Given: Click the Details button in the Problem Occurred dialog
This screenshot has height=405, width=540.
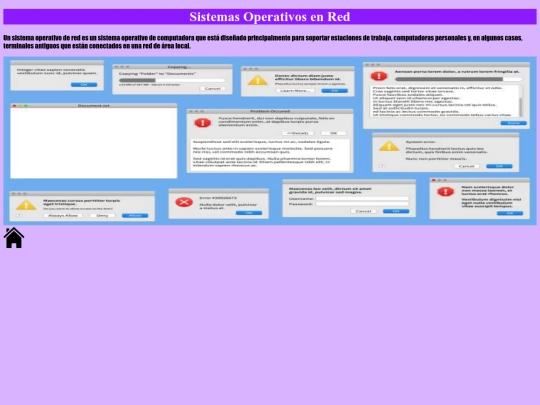Looking at the screenshot, I should pos(298,133).
